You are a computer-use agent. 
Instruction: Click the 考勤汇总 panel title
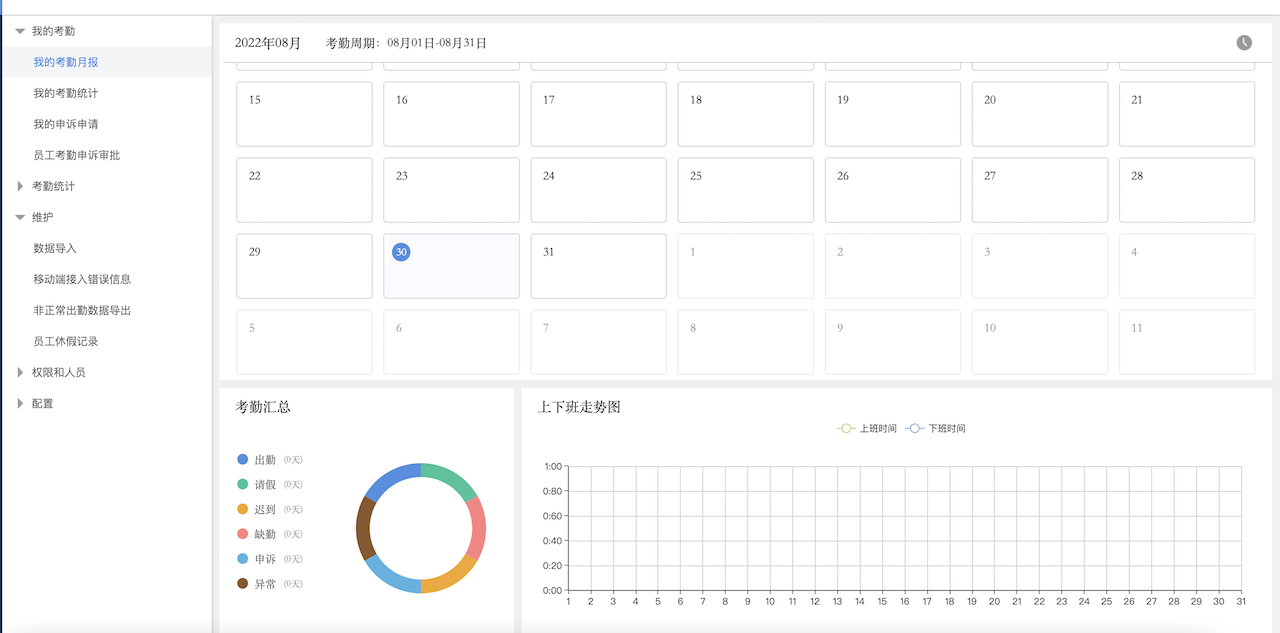click(263, 407)
